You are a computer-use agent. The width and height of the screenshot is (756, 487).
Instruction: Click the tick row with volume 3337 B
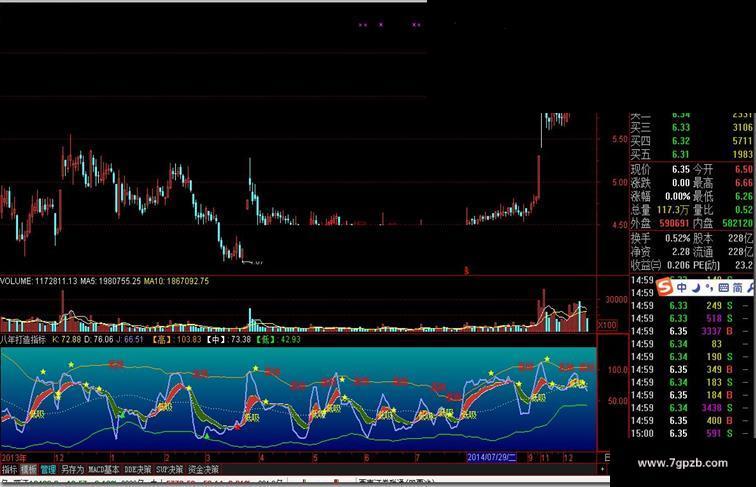tap(692, 331)
